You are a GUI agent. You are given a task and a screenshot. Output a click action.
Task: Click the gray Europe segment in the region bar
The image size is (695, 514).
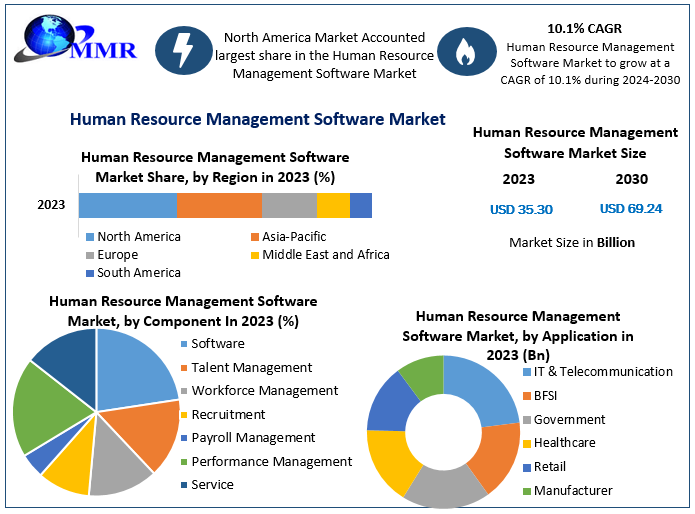tap(289, 205)
